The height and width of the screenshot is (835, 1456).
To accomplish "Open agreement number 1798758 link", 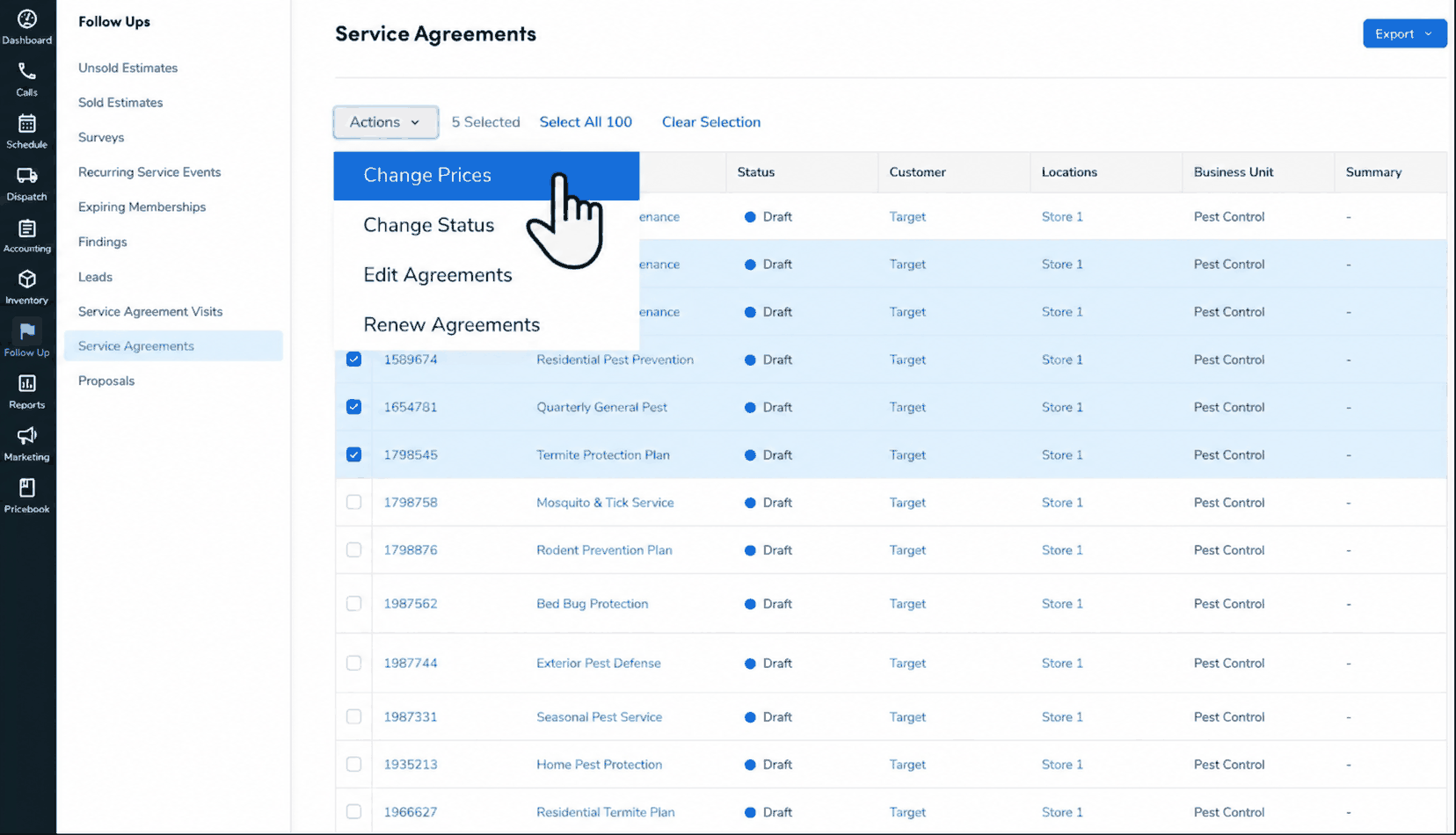I will click(x=411, y=503).
